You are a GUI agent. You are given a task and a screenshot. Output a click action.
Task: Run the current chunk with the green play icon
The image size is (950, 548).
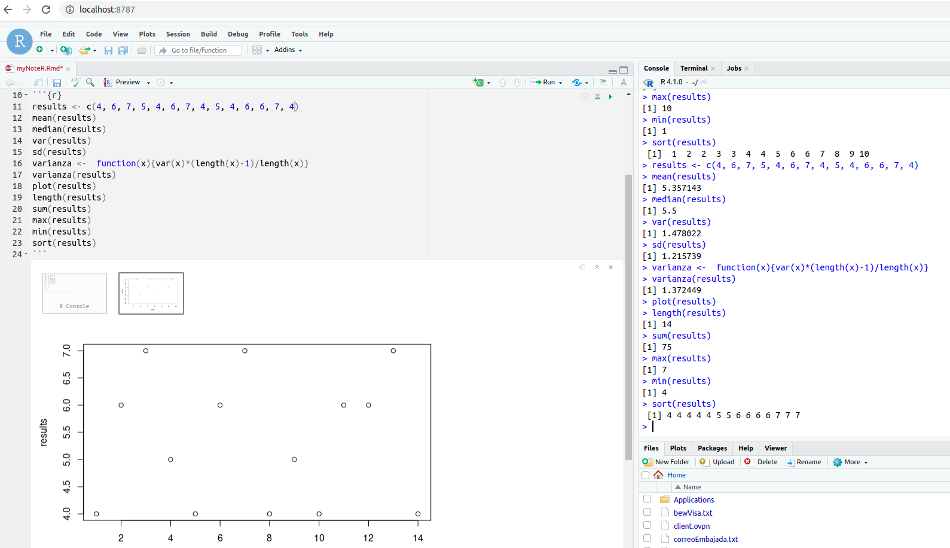[x=609, y=97]
